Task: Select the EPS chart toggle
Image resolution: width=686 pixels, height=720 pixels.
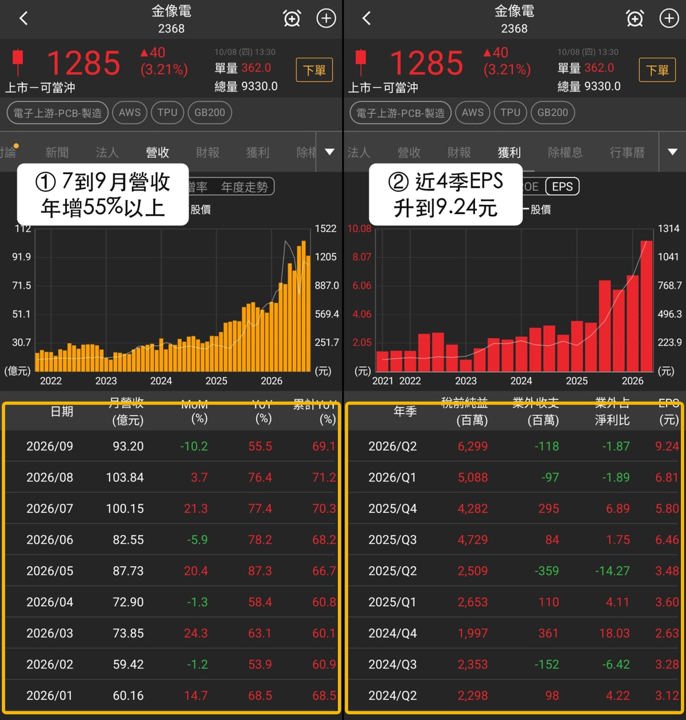Action: [x=562, y=186]
